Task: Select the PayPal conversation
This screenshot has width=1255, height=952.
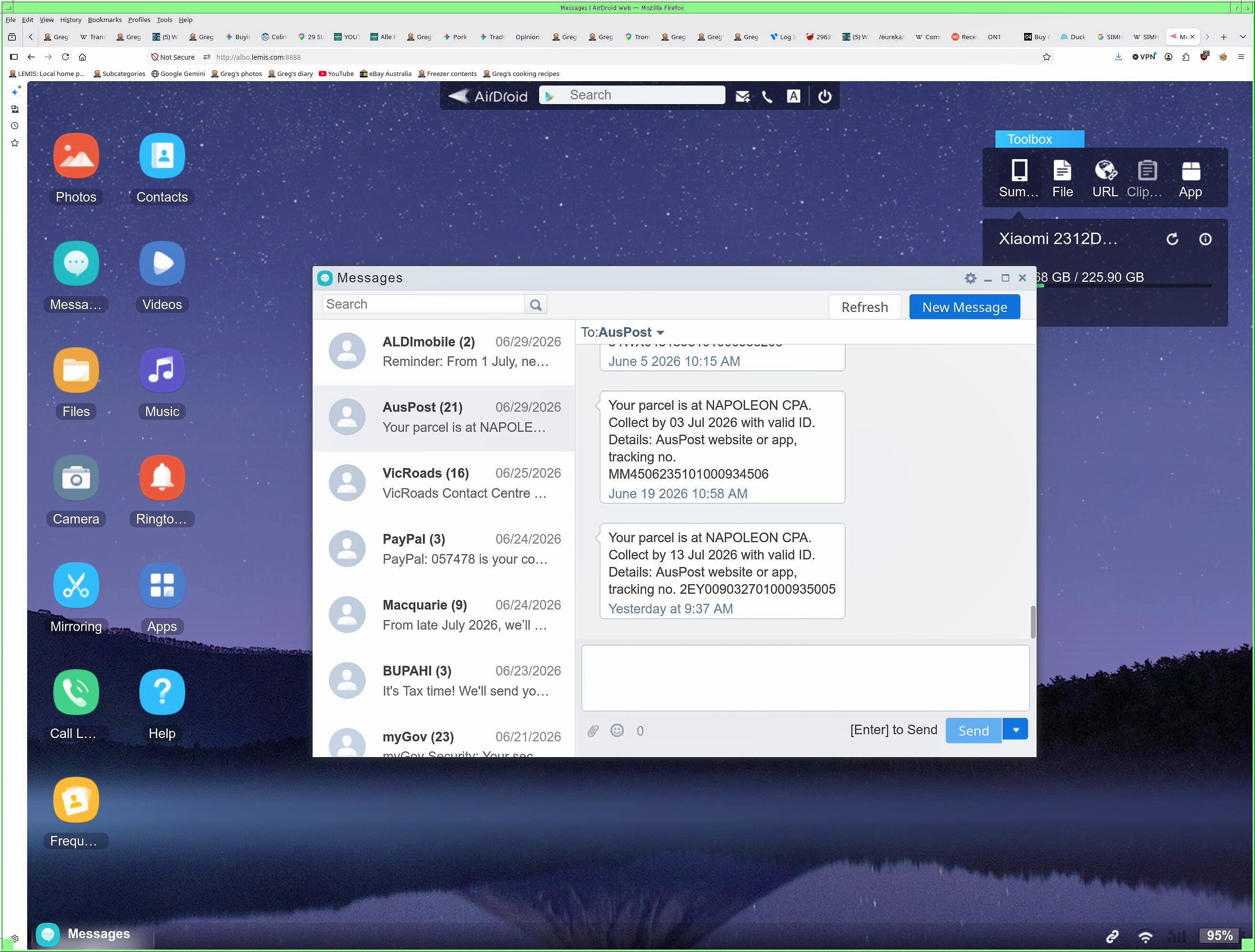Action: coord(444,549)
